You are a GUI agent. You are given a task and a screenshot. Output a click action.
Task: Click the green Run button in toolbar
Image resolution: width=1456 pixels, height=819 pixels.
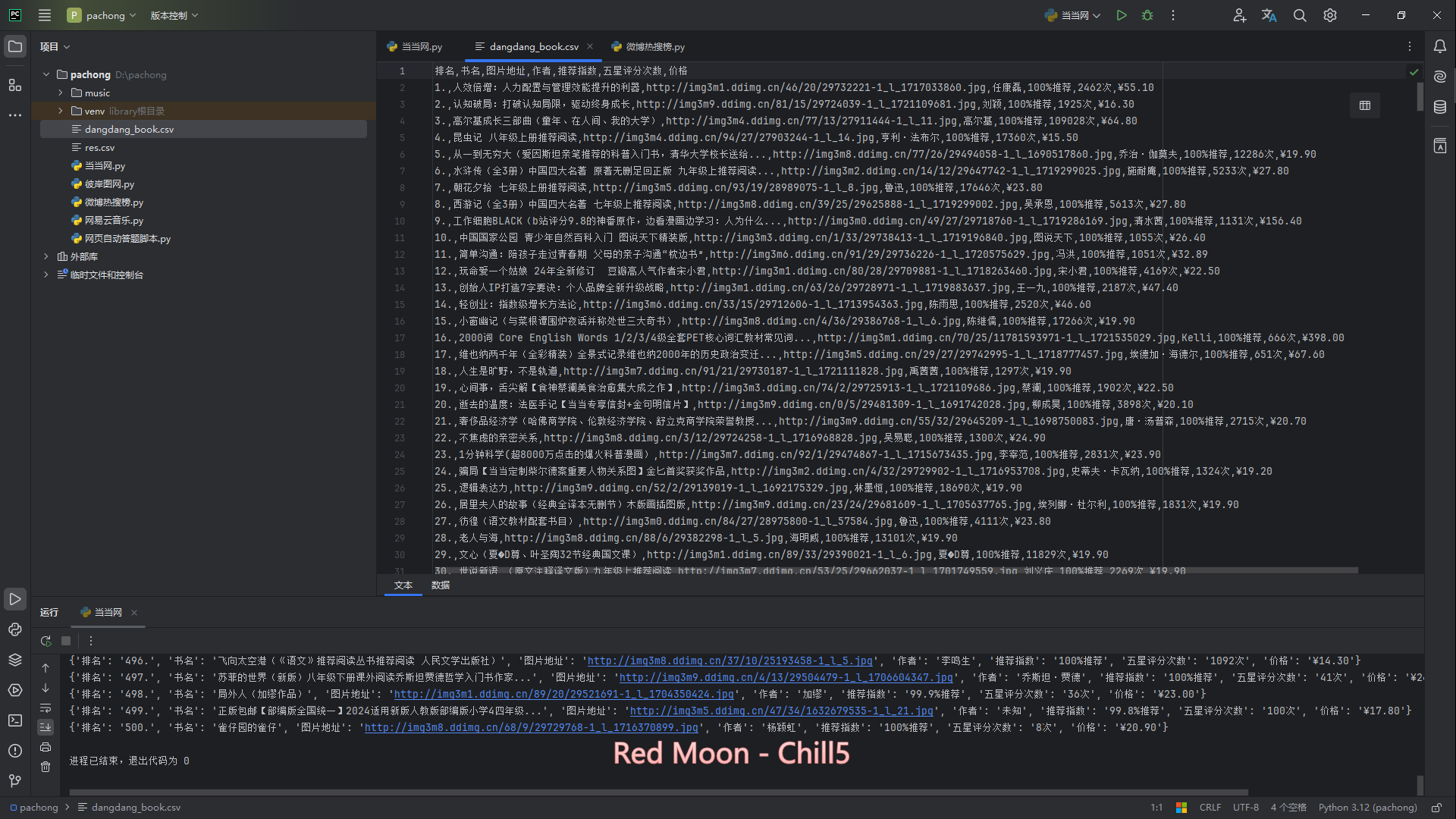pyautogui.click(x=1122, y=15)
